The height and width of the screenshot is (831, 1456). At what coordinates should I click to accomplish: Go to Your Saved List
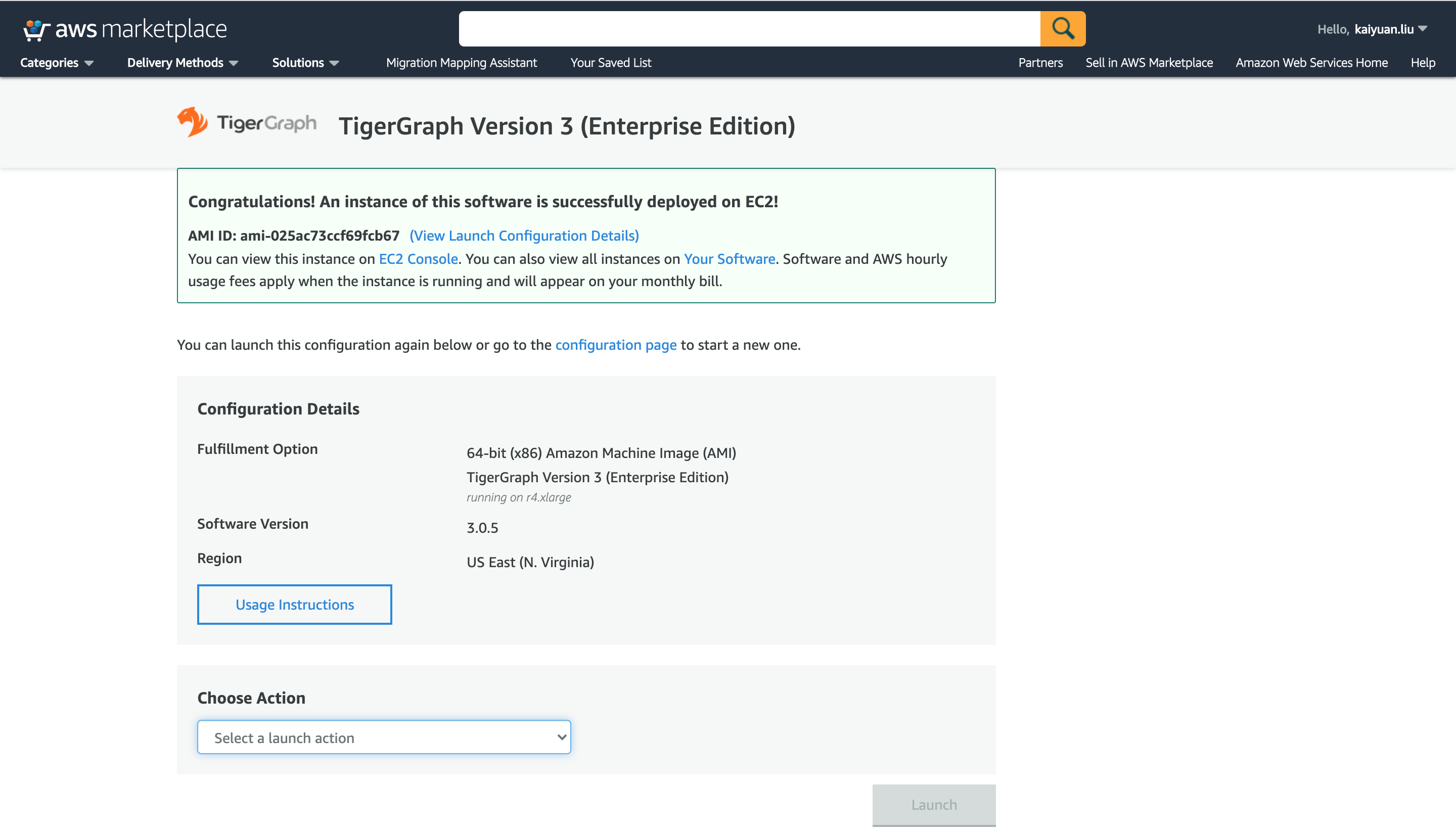click(610, 63)
